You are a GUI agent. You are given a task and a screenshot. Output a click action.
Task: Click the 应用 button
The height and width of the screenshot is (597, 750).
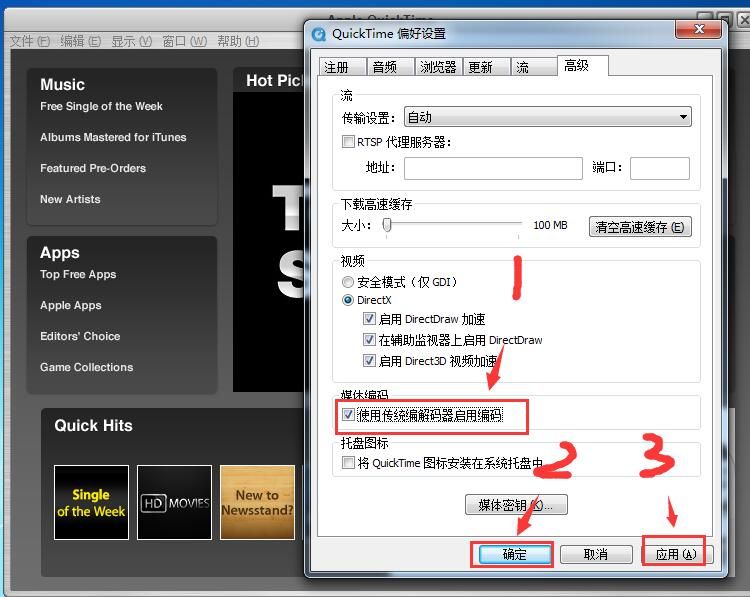tap(675, 554)
